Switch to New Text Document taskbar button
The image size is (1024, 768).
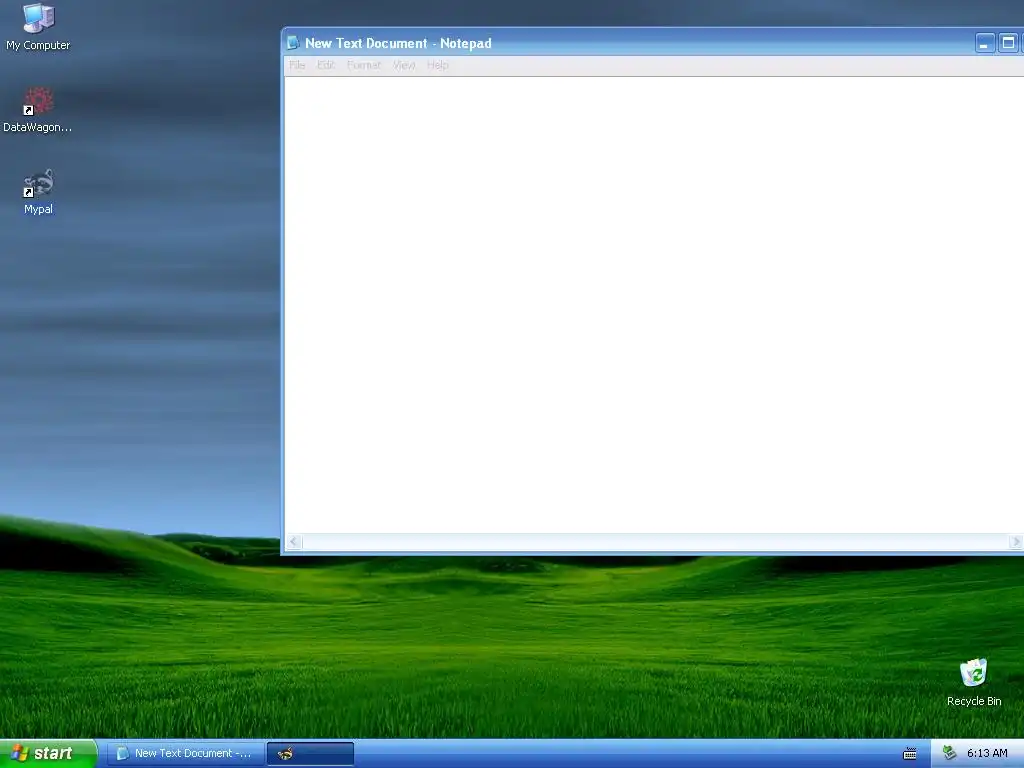tap(185, 754)
